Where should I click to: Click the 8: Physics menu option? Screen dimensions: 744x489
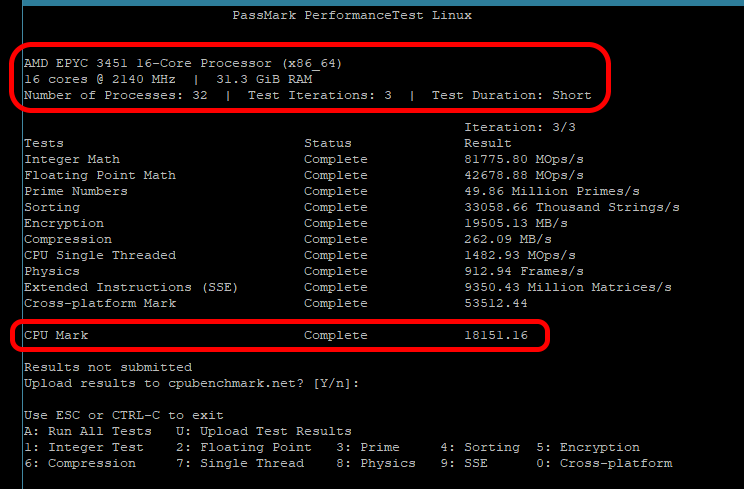[x=376, y=463]
